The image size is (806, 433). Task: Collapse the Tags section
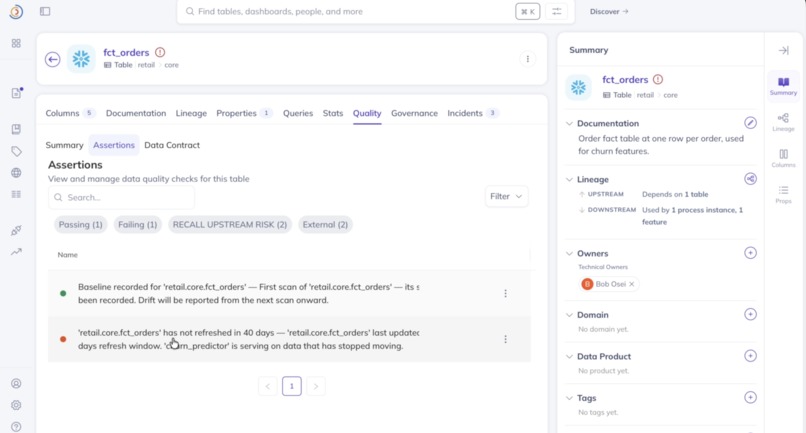pos(569,398)
